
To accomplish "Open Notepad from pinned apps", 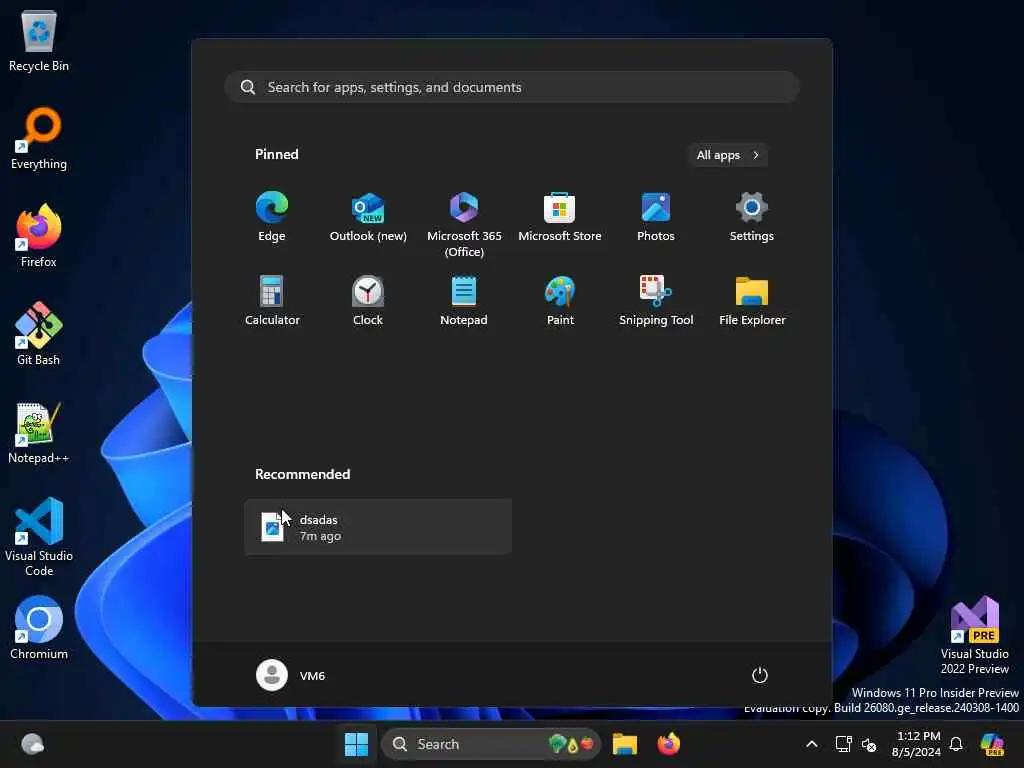I will pos(464,300).
